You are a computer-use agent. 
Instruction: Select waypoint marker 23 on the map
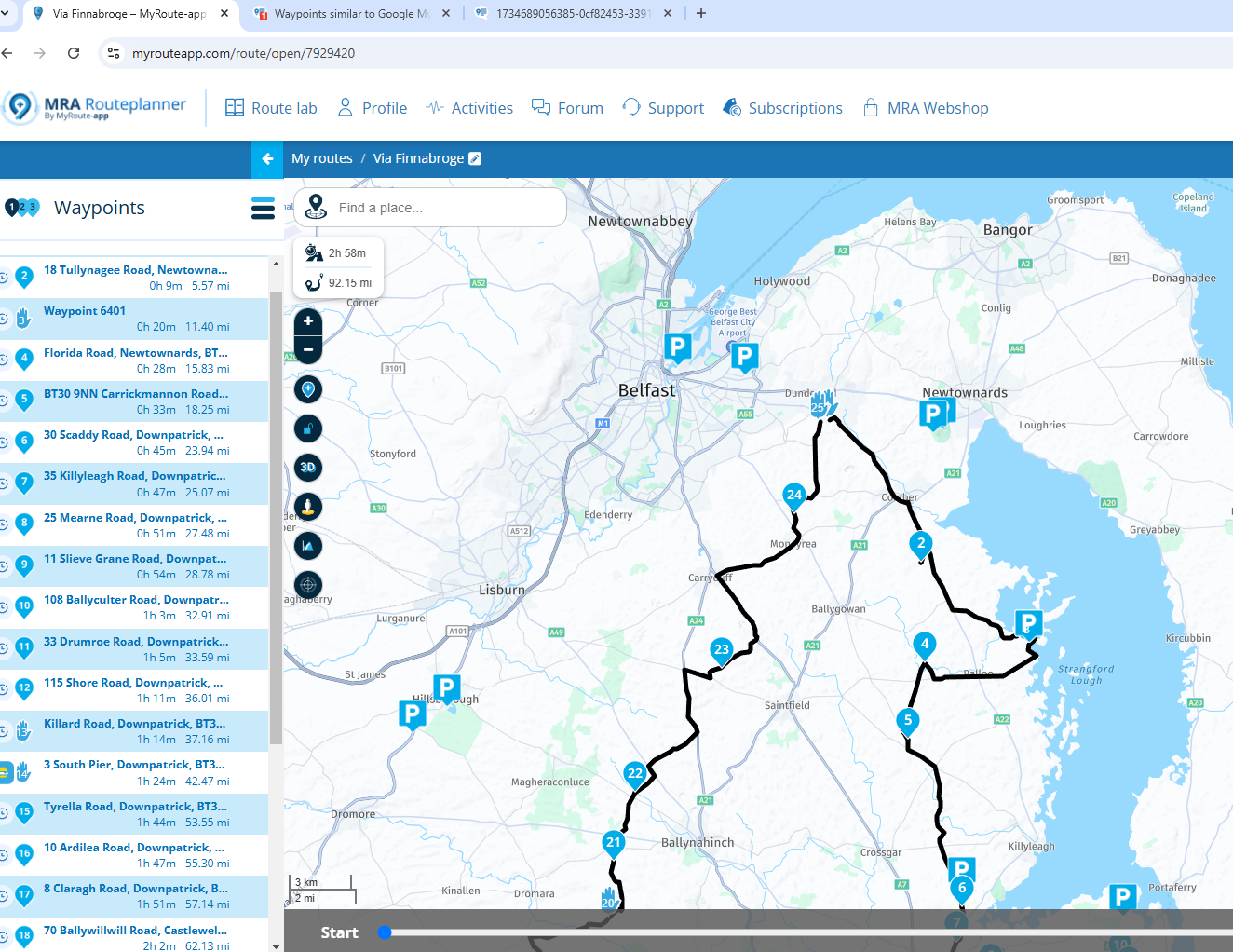pos(721,651)
